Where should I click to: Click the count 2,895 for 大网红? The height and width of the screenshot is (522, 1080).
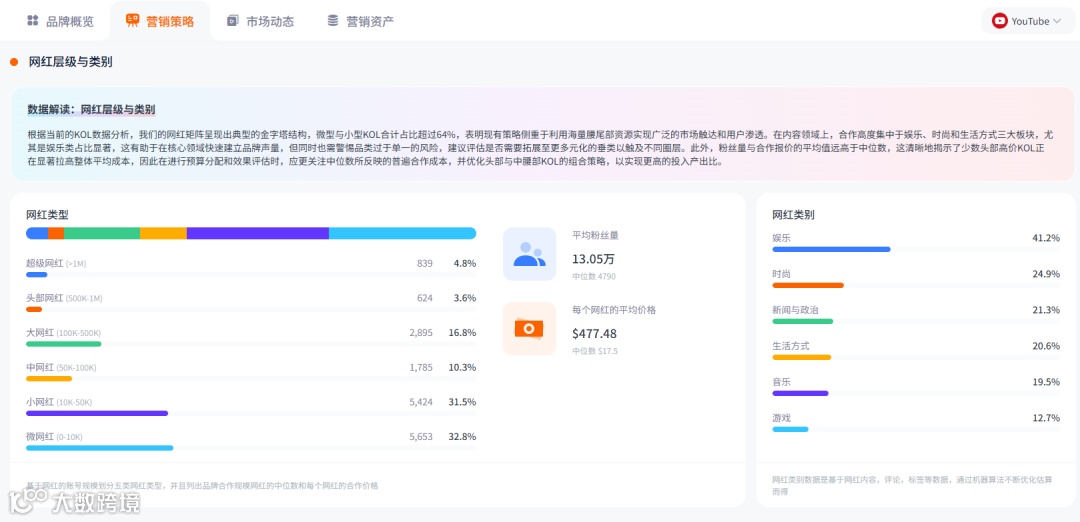pyautogui.click(x=421, y=333)
